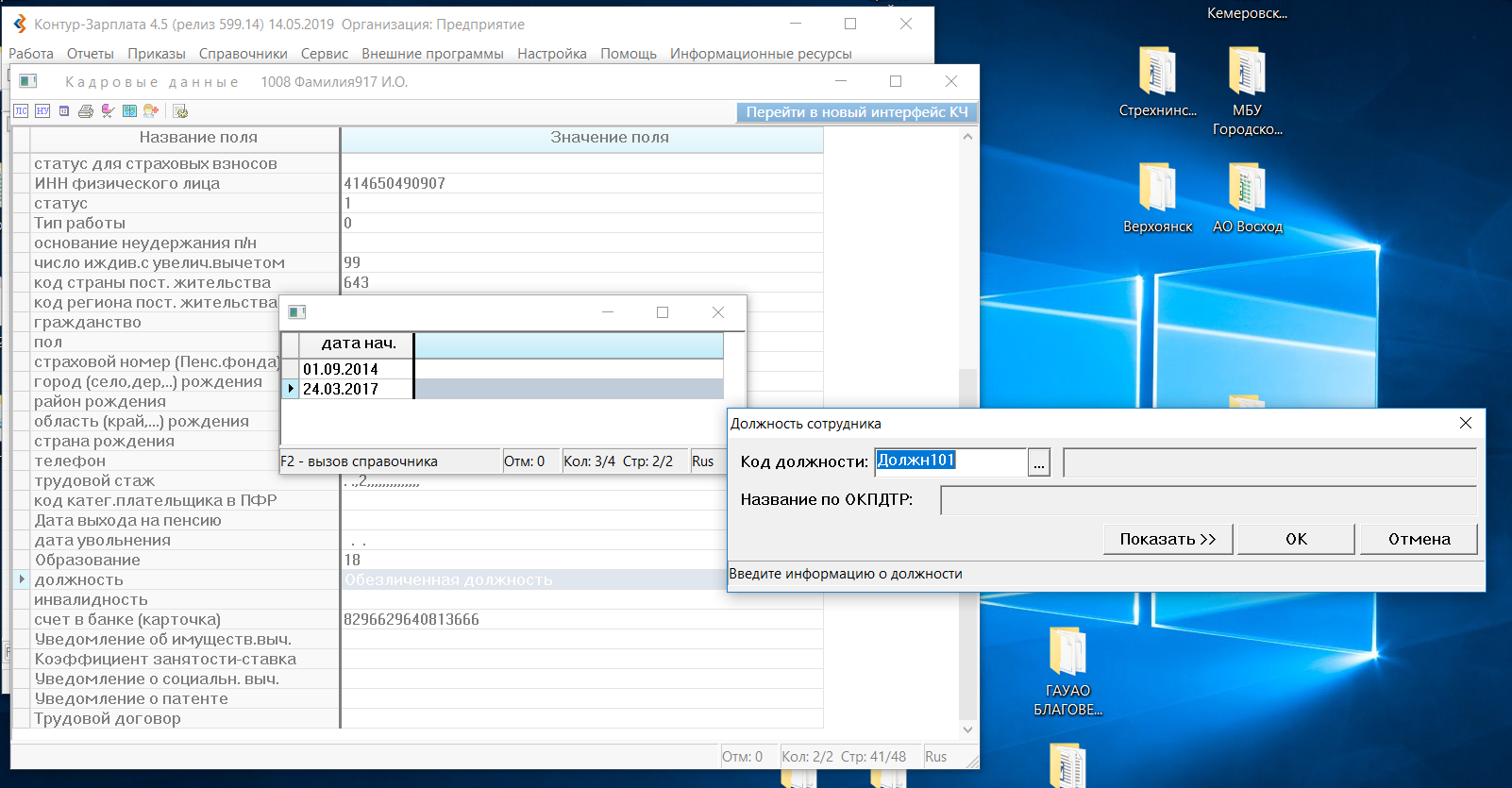Screen dimensions: 1512x788
Task: Click the printer toolbar icon
Action: (x=86, y=111)
